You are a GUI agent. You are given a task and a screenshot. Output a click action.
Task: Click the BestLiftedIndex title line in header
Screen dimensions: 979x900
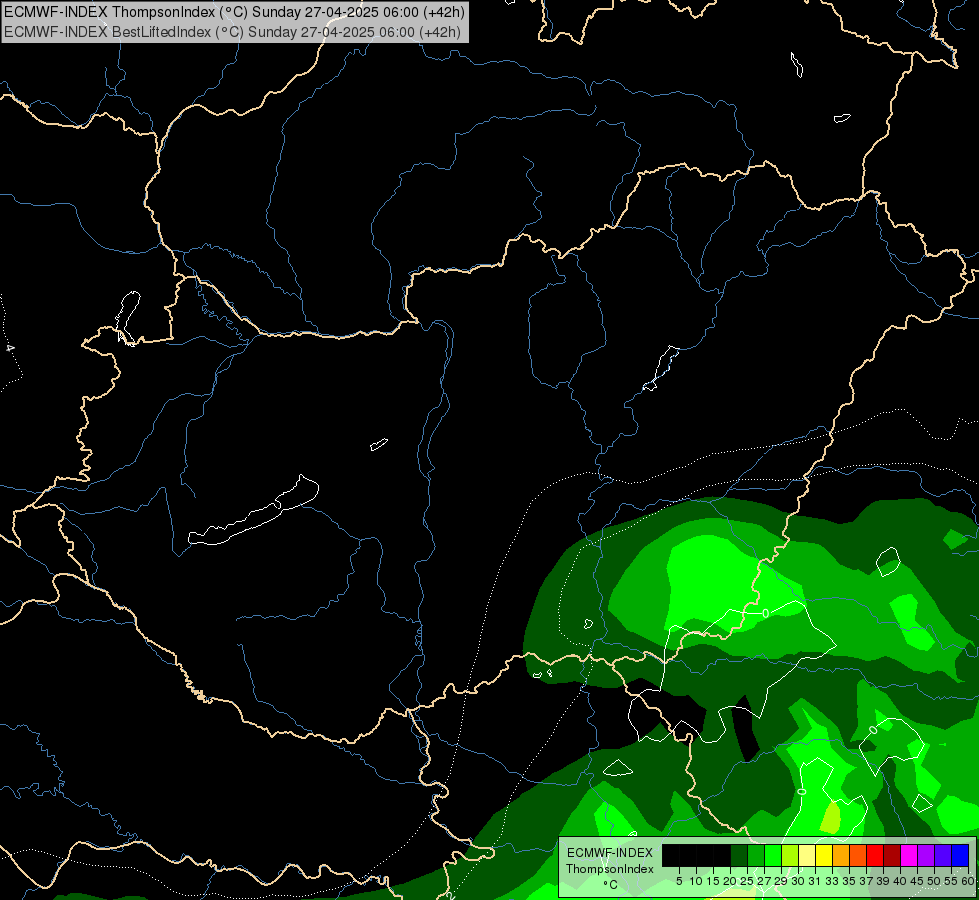pyautogui.click(x=232, y=32)
